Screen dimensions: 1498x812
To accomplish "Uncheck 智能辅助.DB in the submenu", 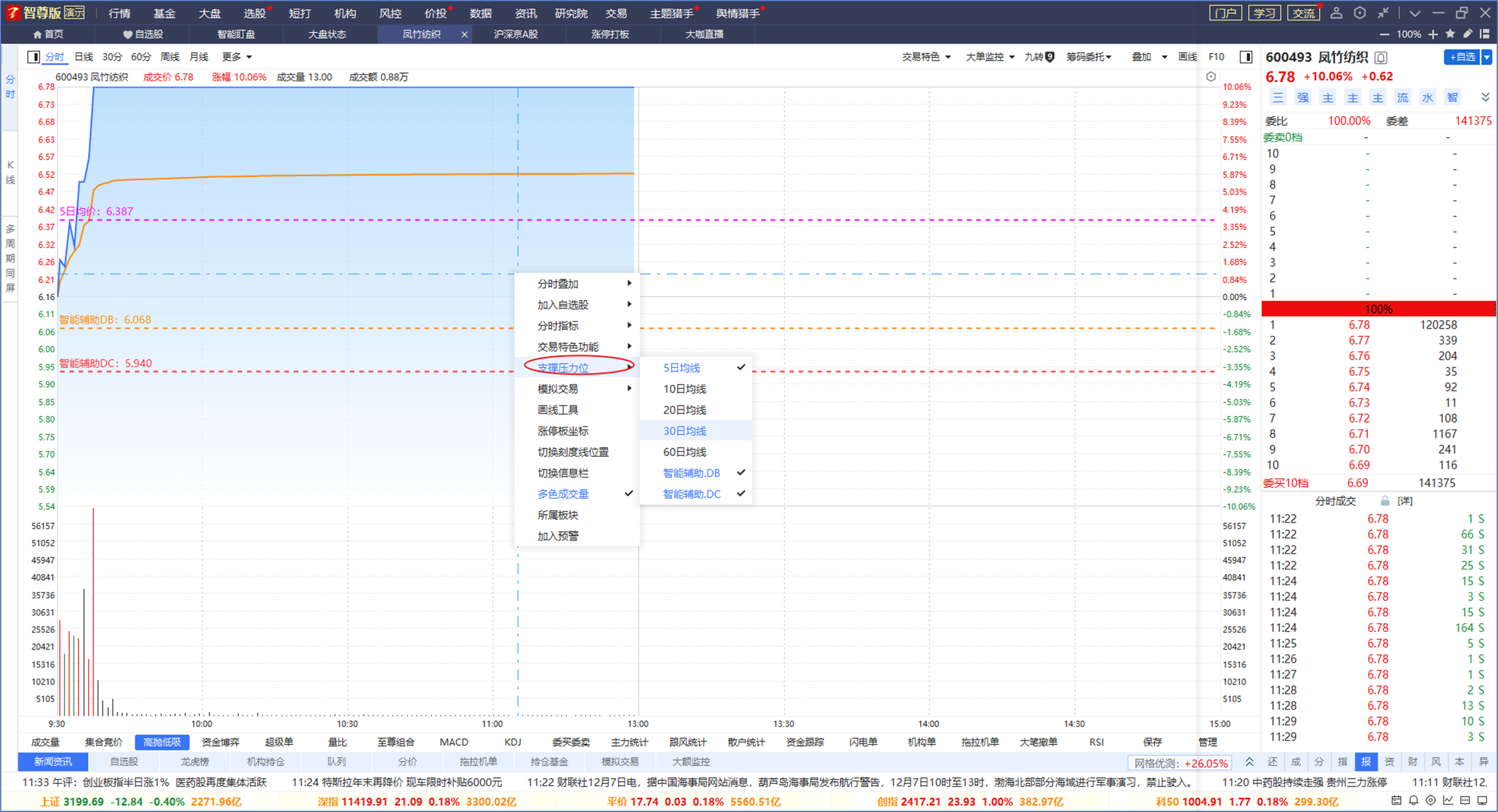I will (x=696, y=473).
